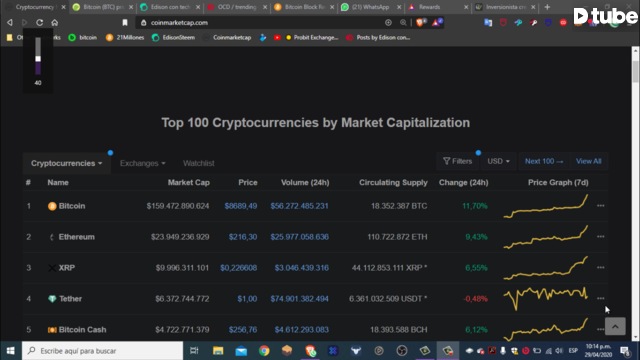Image resolution: width=640 pixels, height=360 pixels.
Task: Click the back-to-top arrow button
Action: pyautogui.click(x=615, y=326)
